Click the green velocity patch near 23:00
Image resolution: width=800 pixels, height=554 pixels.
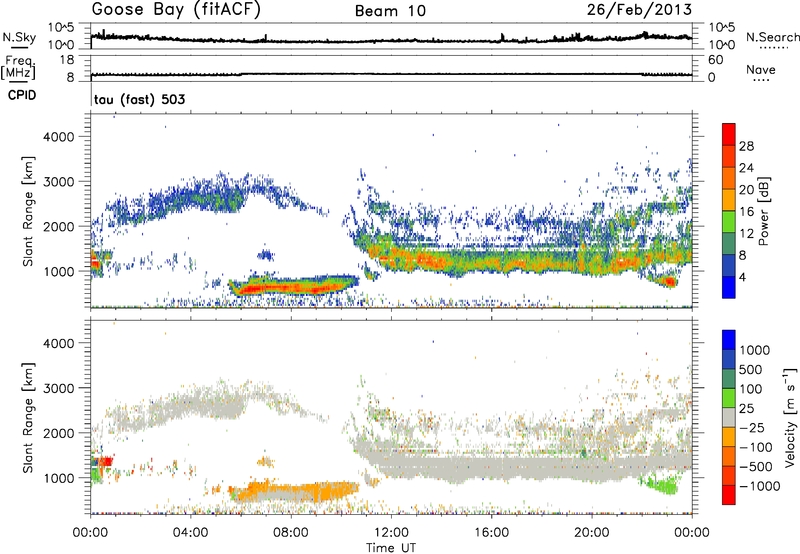(x=663, y=486)
